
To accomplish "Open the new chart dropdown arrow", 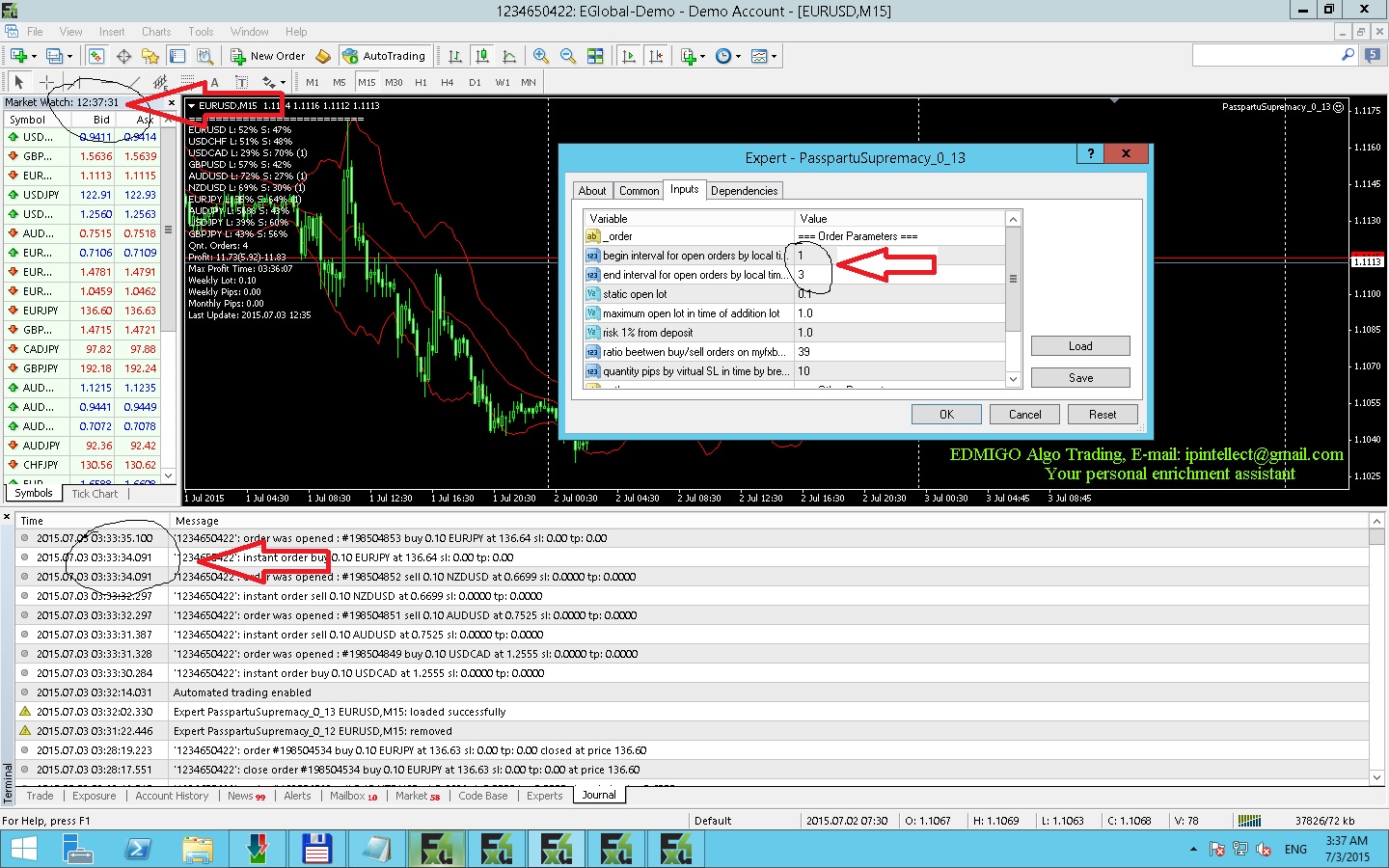I will [34, 56].
